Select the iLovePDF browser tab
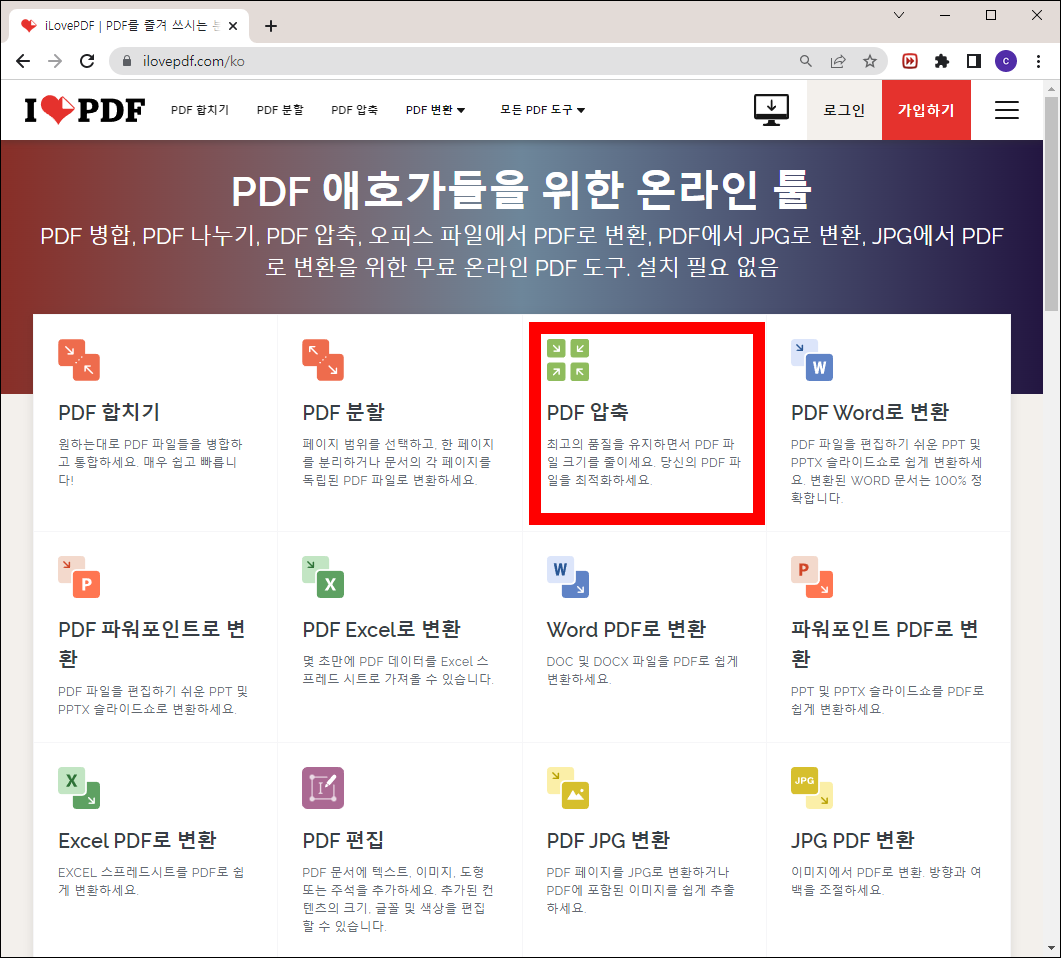This screenshot has height=958, width=1061. pos(120,25)
